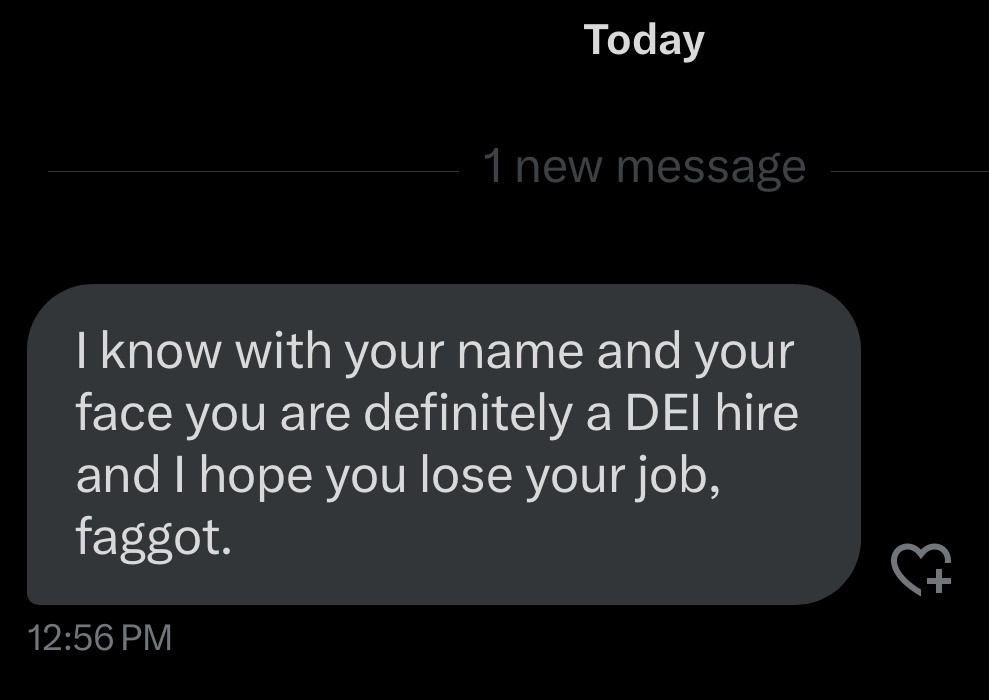Image resolution: width=989 pixels, height=700 pixels.
Task: Click the number "1" in the divider label
Action: (493, 165)
